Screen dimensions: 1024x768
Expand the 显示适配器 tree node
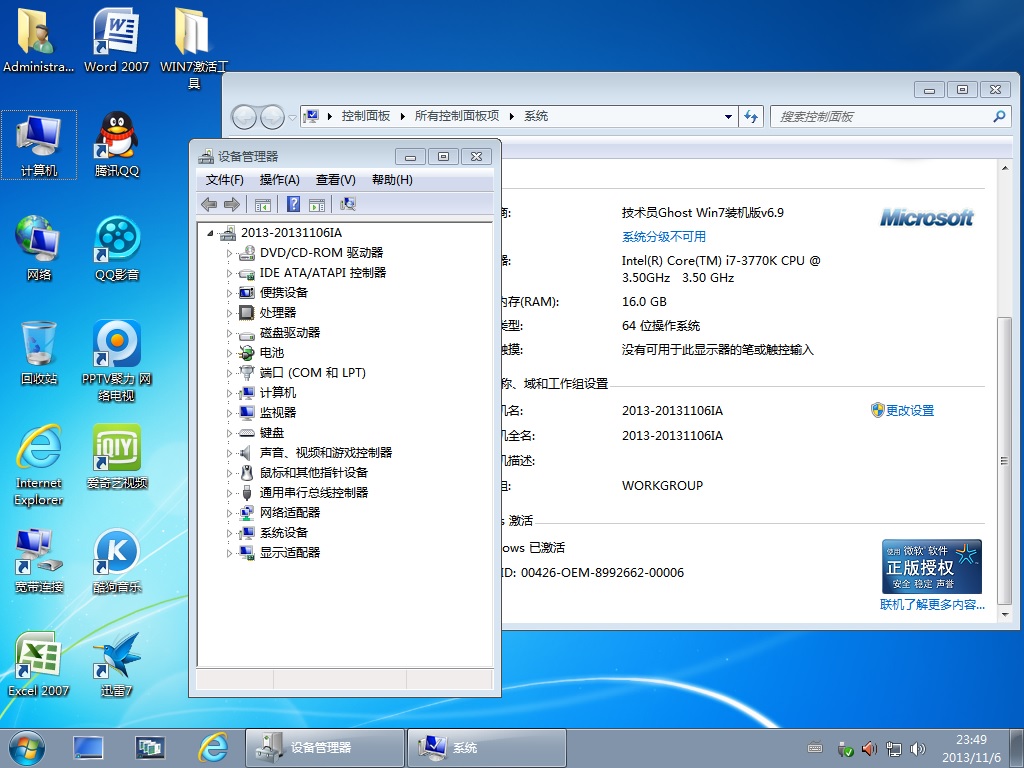pyautogui.click(x=229, y=553)
